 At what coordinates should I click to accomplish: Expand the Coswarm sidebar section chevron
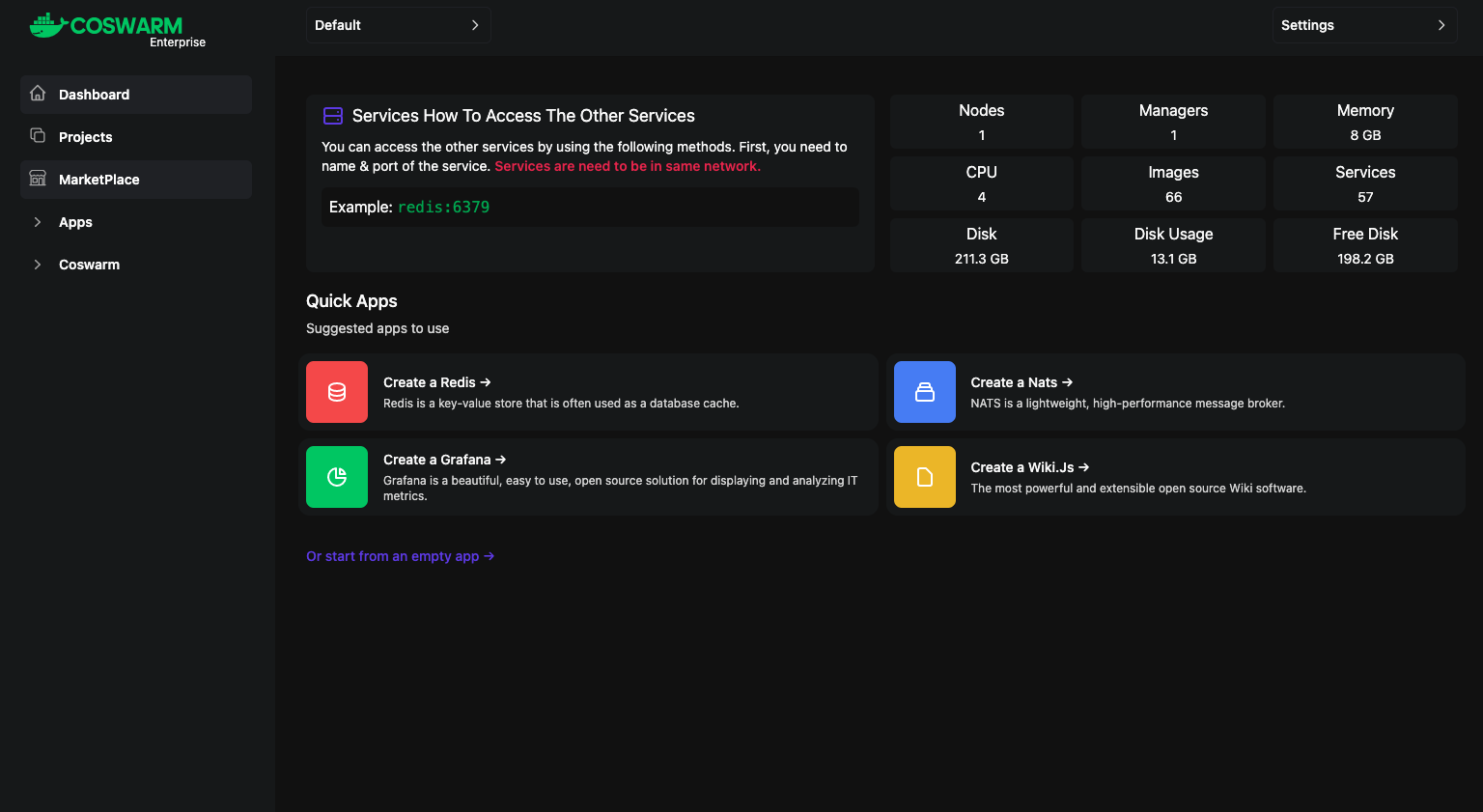[x=38, y=265]
